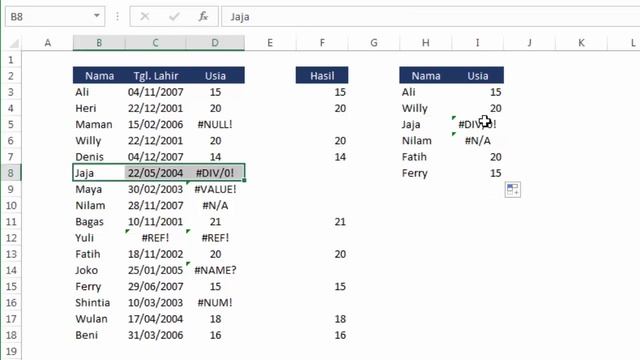This screenshot has width=640, height=360.
Task: Click the Select All corner triangle
Action: (14, 43)
